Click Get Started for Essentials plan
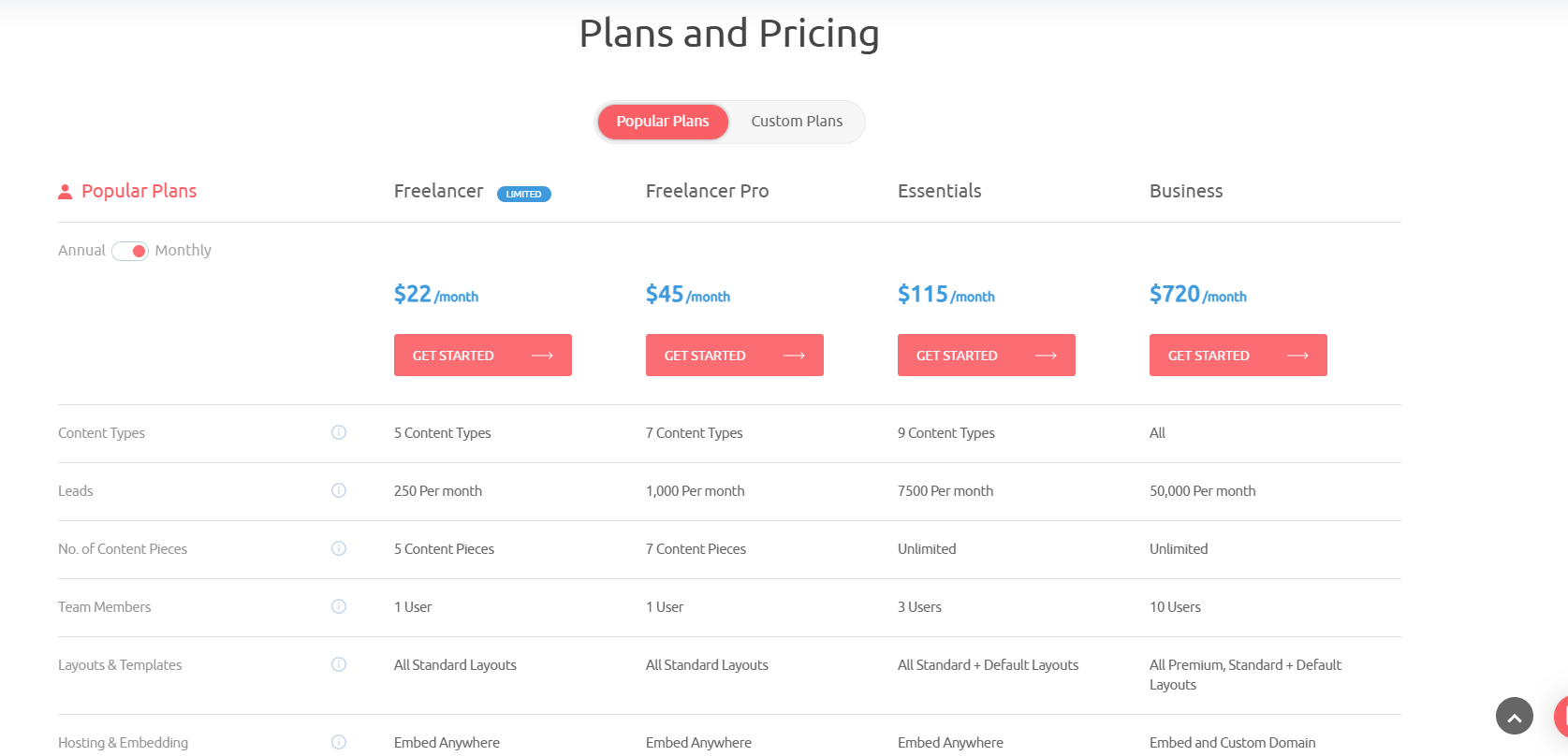This screenshot has height=756, width=1568. pyautogui.click(x=986, y=356)
